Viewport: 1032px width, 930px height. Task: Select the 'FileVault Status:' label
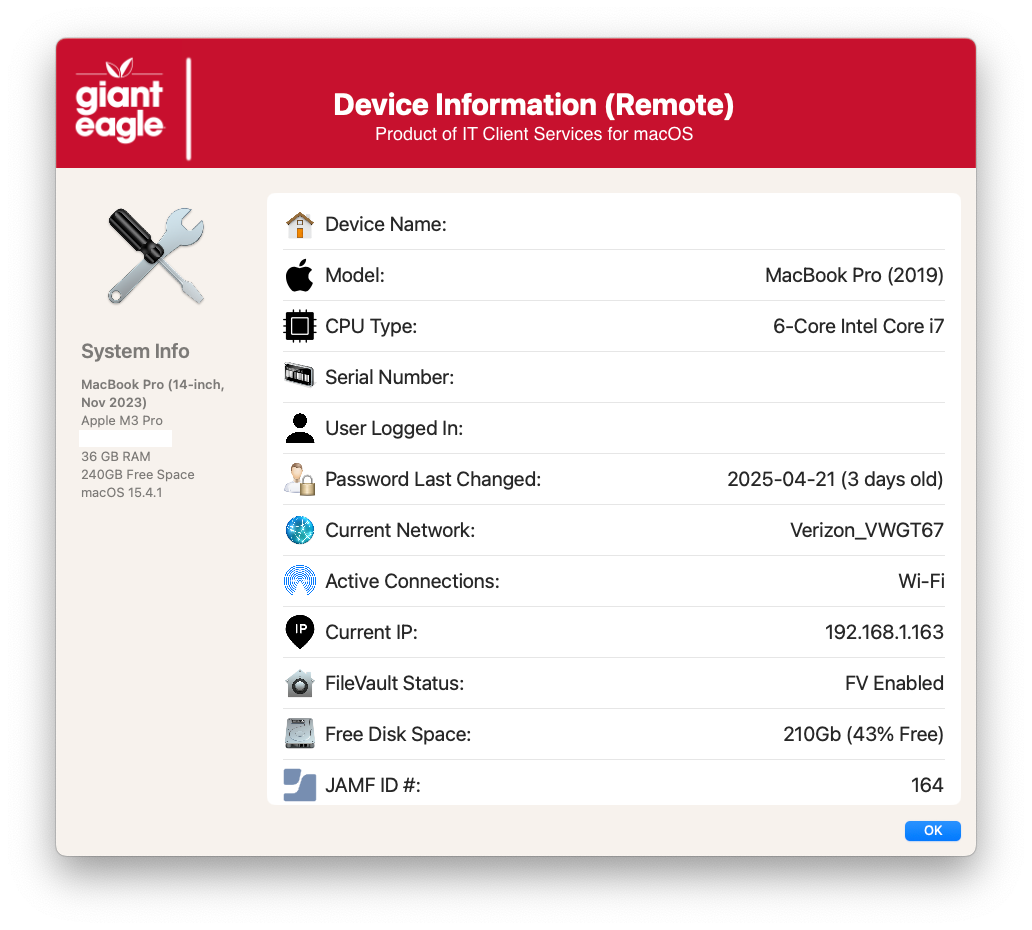tap(394, 683)
